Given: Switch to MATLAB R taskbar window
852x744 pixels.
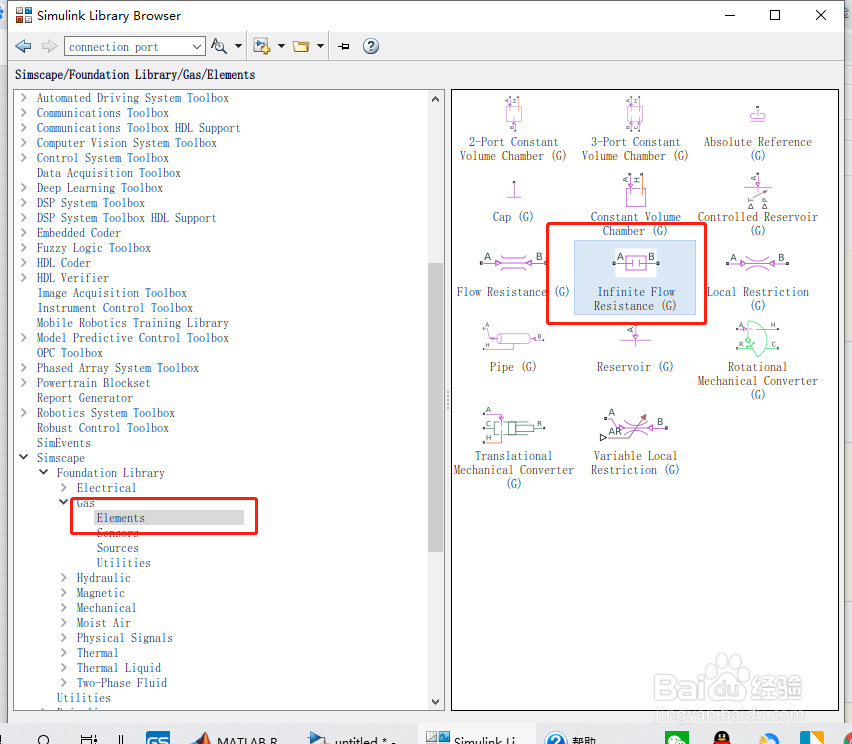Looking at the screenshot, I should click(234, 738).
